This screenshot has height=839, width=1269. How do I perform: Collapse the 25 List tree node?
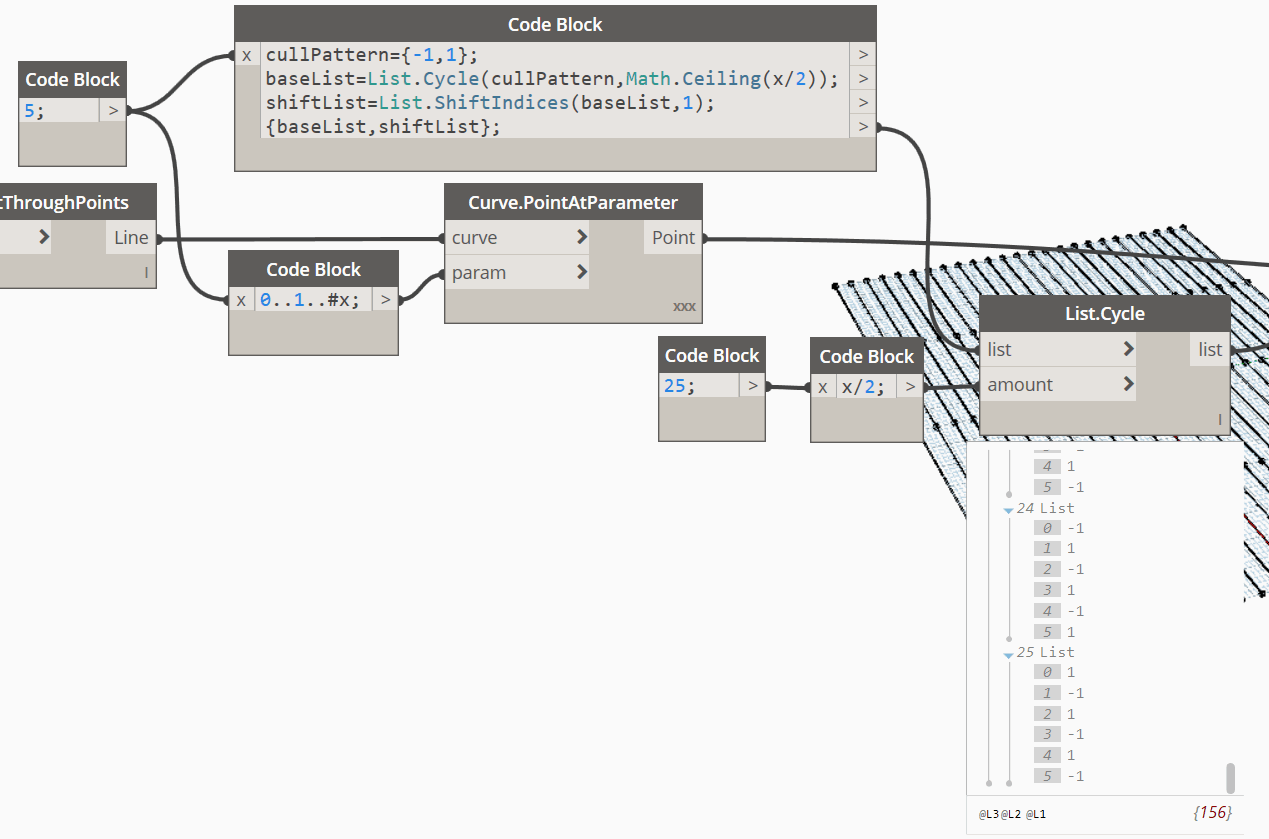tap(1008, 653)
